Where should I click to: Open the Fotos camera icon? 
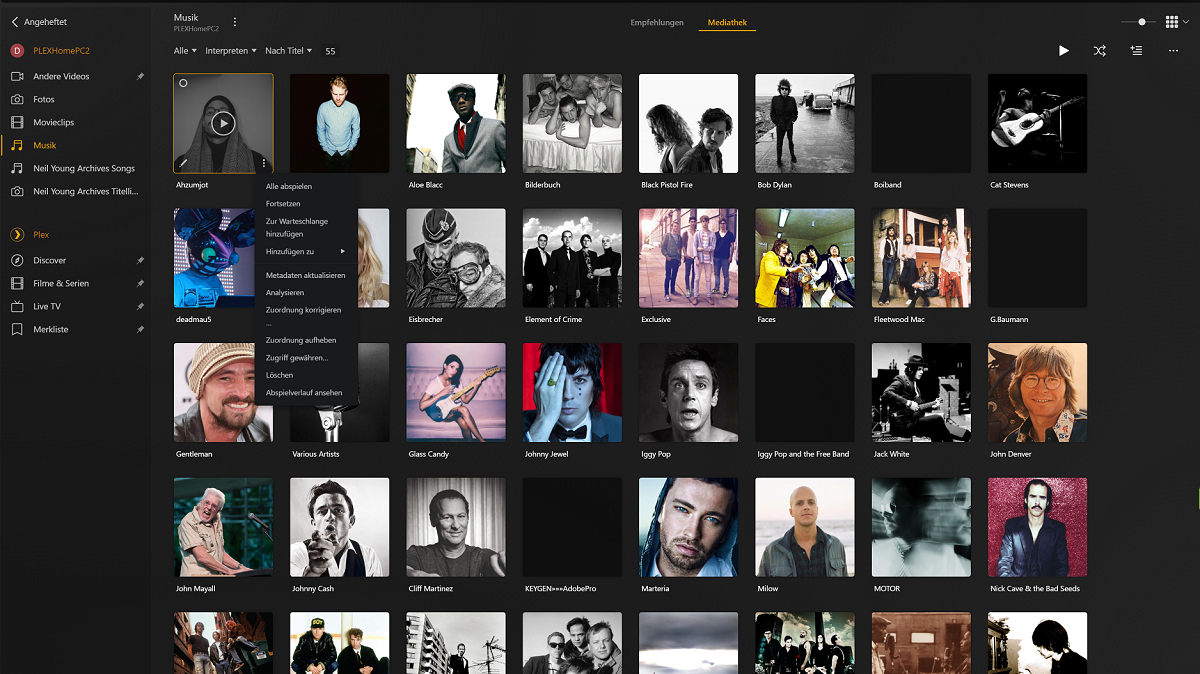[x=17, y=99]
